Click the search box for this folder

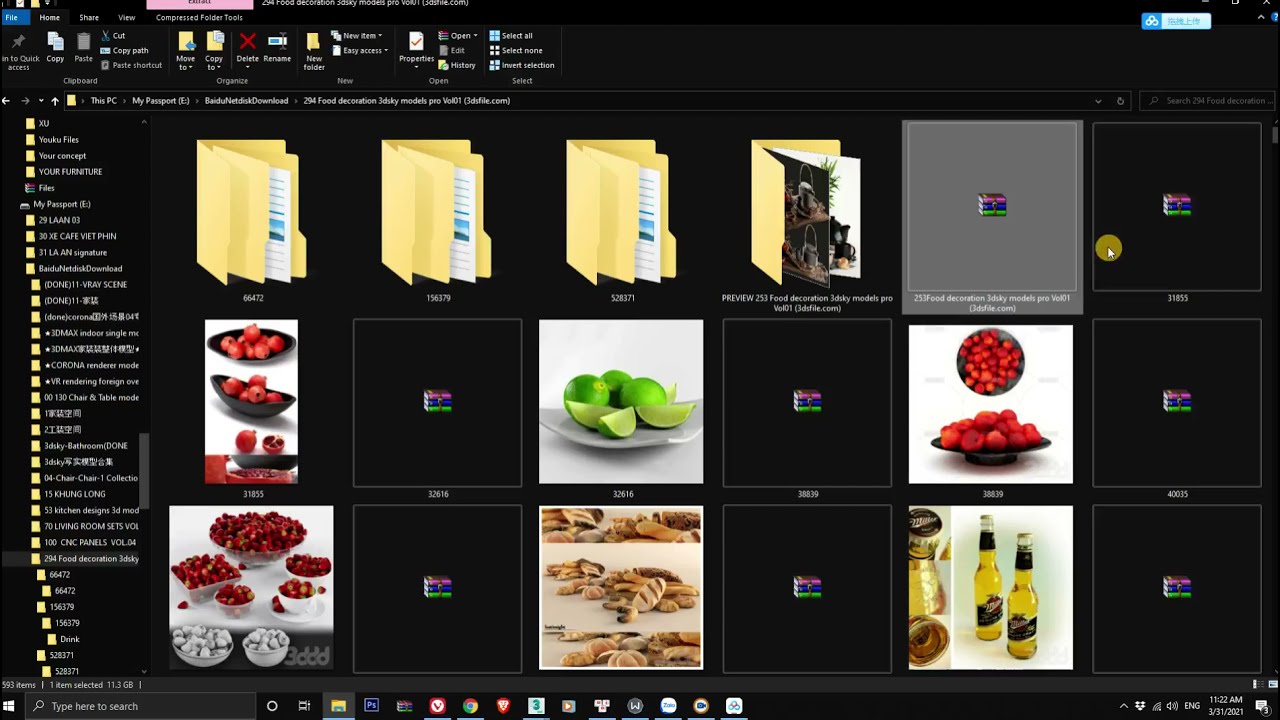1208,101
